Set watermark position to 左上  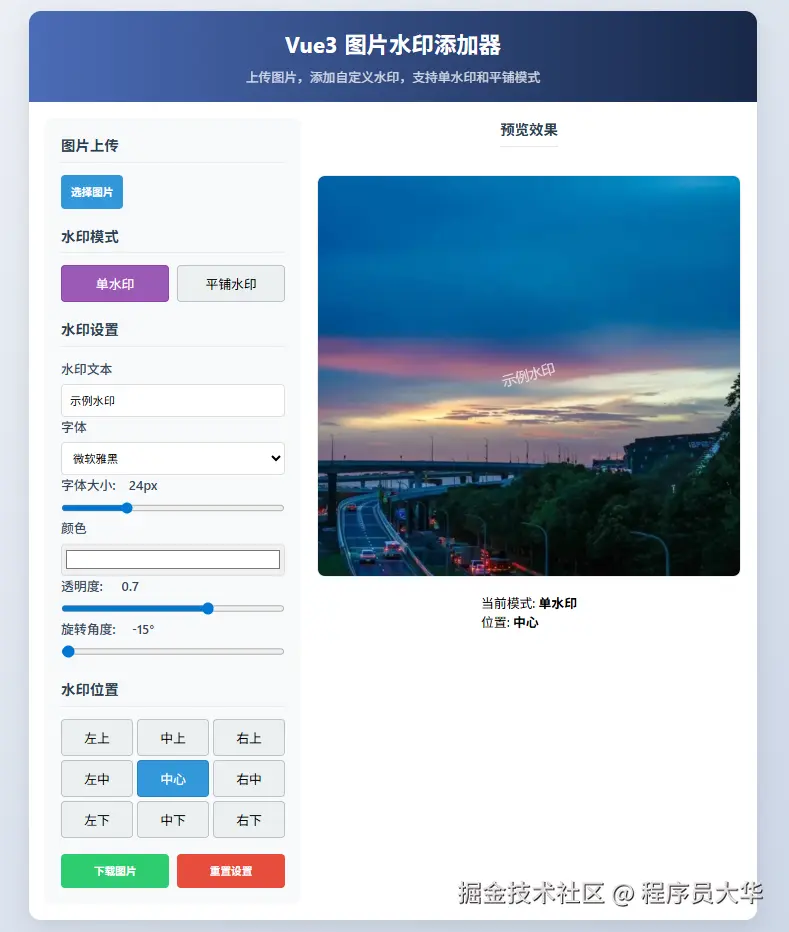97,738
